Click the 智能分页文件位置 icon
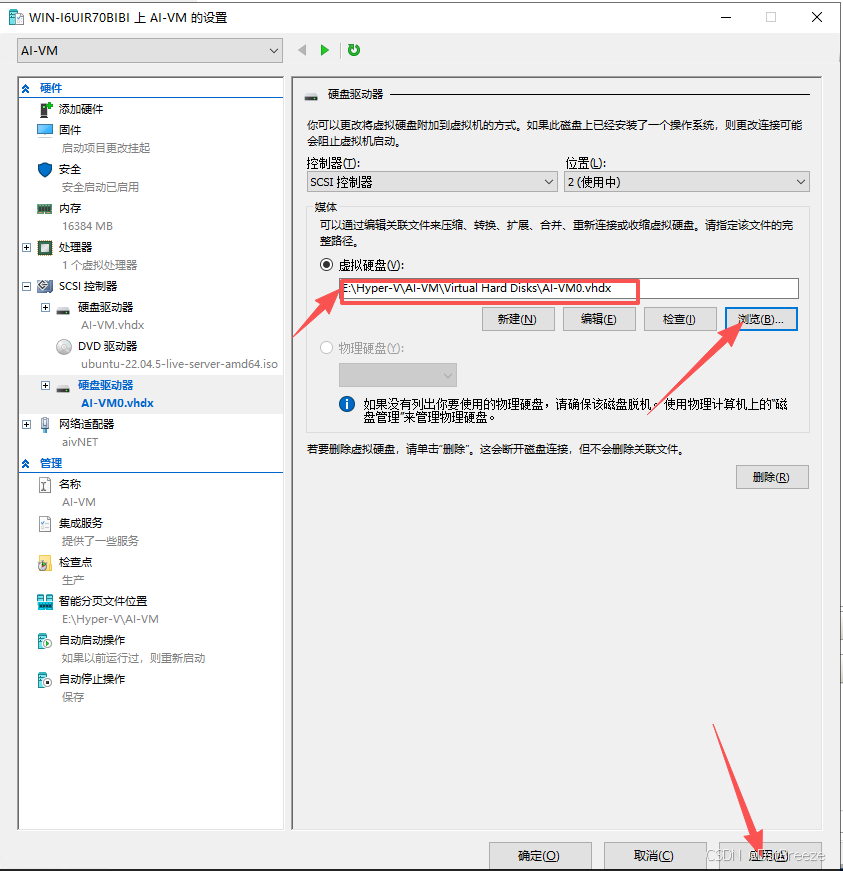Screen dimensions: 843x871 point(45,602)
